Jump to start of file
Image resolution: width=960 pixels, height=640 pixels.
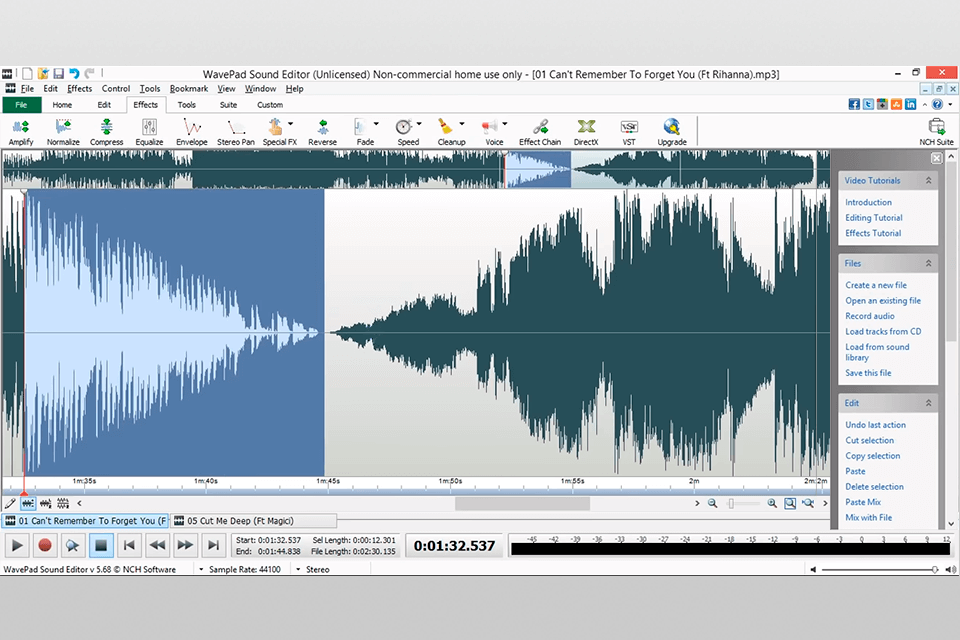click(129, 545)
